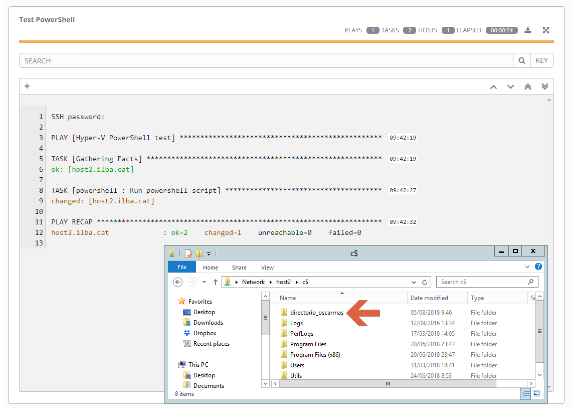
Task: Go to previous output with the single up chevron
Action: point(493,87)
